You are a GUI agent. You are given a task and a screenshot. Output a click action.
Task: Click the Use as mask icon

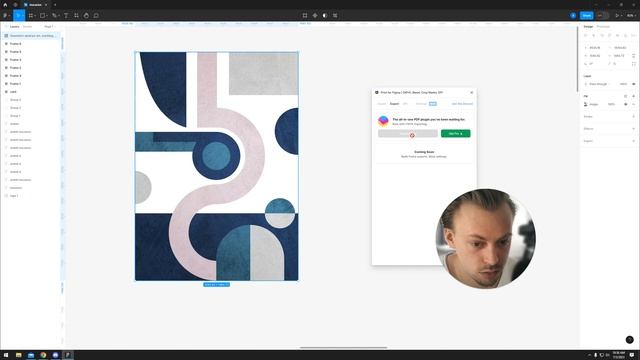(325, 16)
